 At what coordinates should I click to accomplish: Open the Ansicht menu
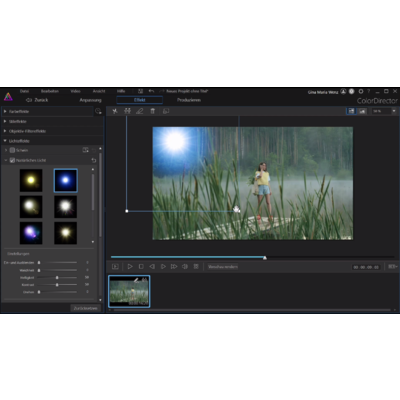point(99,91)
